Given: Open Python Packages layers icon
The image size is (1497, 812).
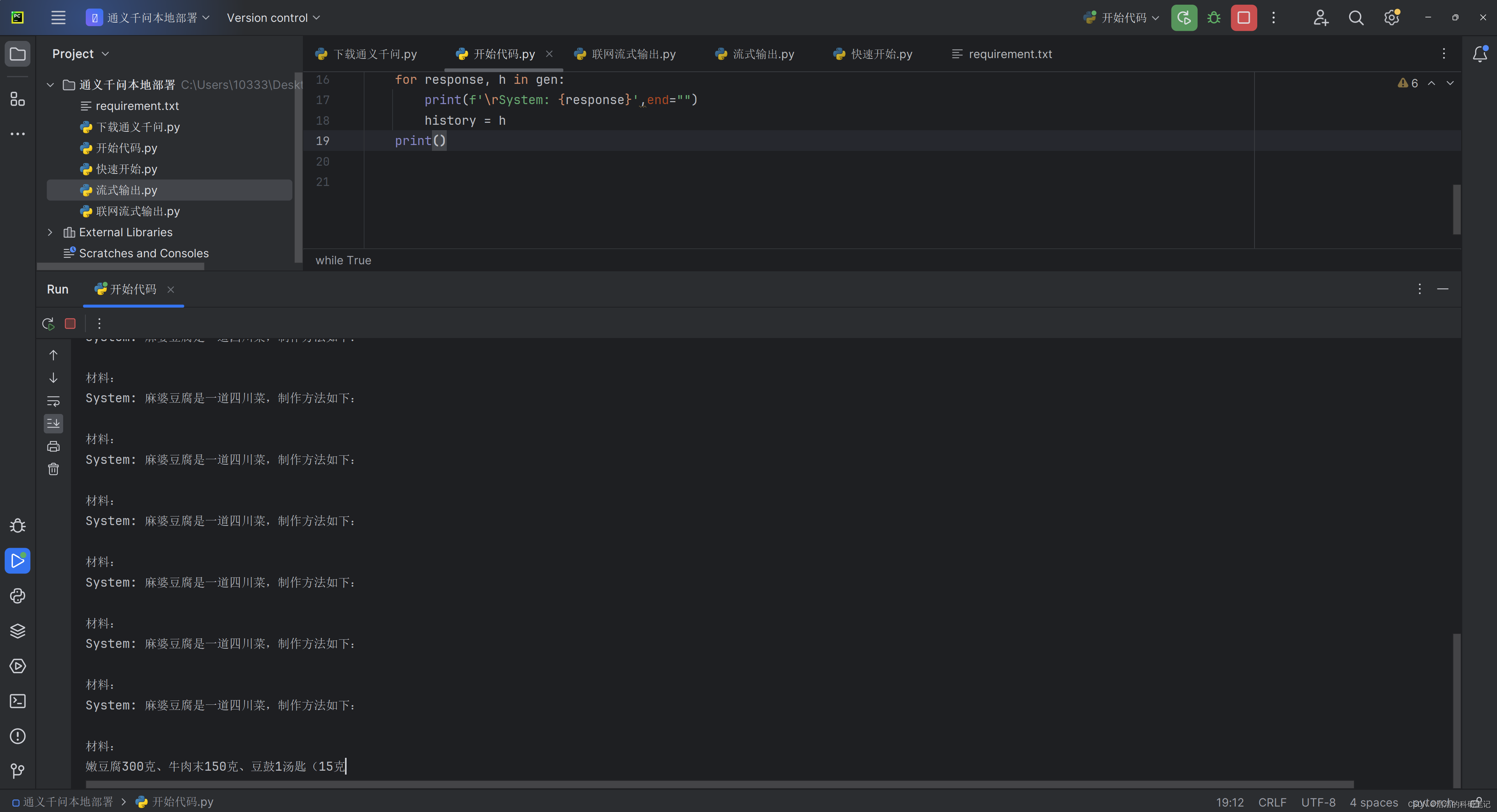Looking at the screenshot, I should (18, 631).
